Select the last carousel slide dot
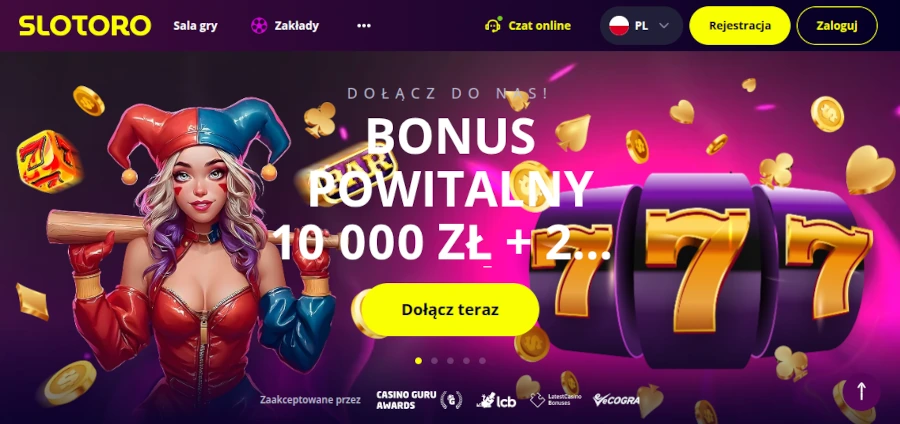Screen dimensions: 900x424 pos(482,361)
